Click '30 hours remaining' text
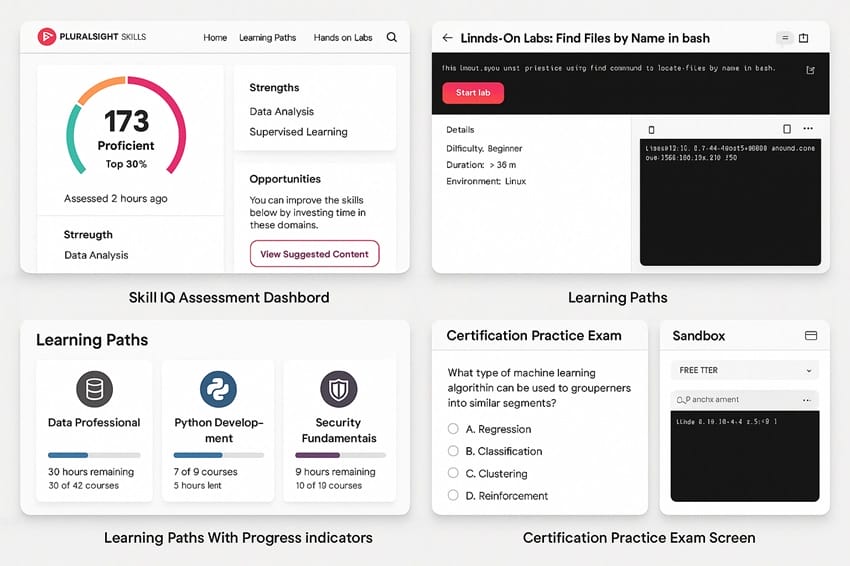 click(x=91, y=472)
